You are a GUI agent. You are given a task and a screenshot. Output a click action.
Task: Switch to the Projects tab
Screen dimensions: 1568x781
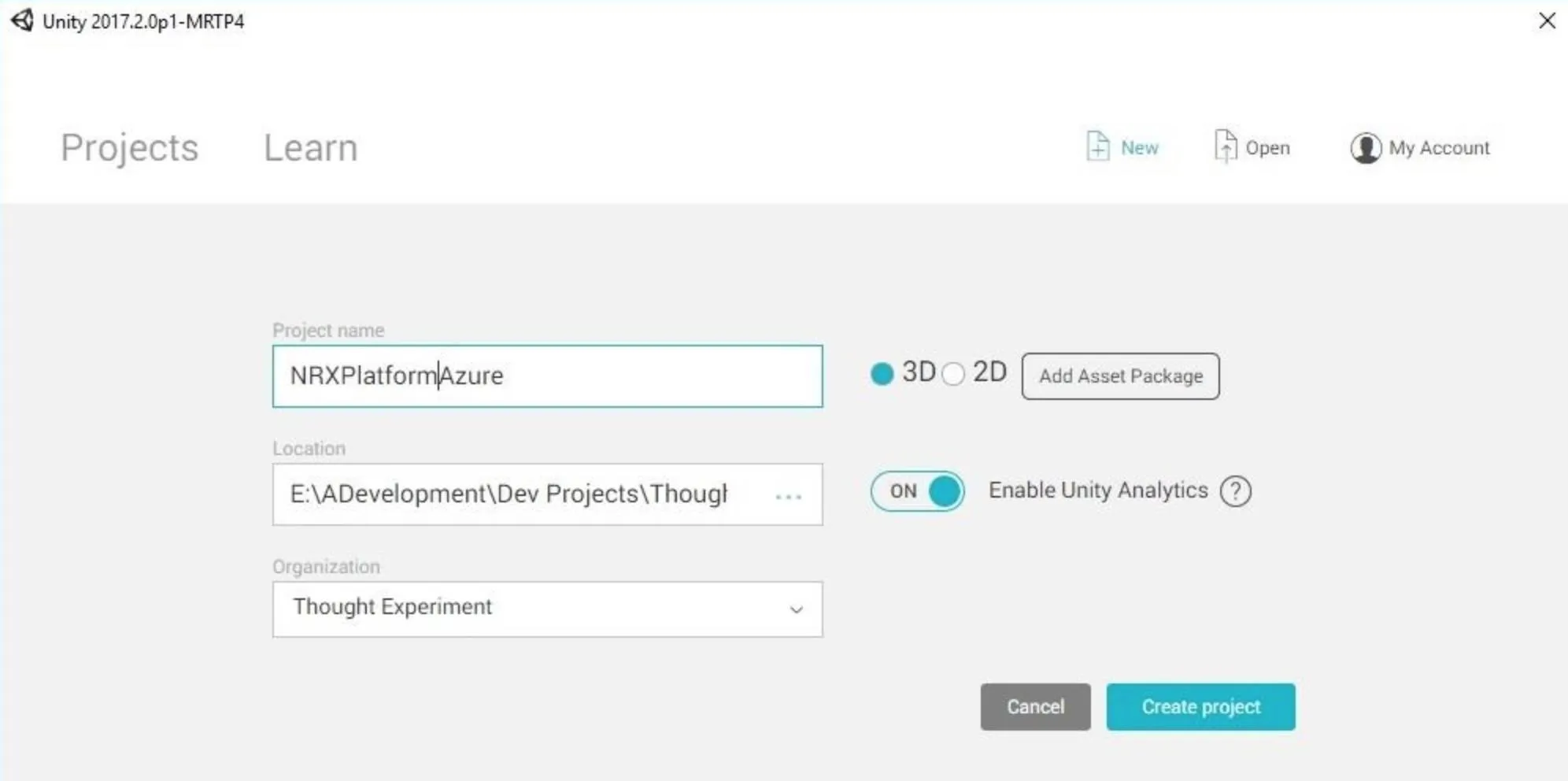[130, 148]
